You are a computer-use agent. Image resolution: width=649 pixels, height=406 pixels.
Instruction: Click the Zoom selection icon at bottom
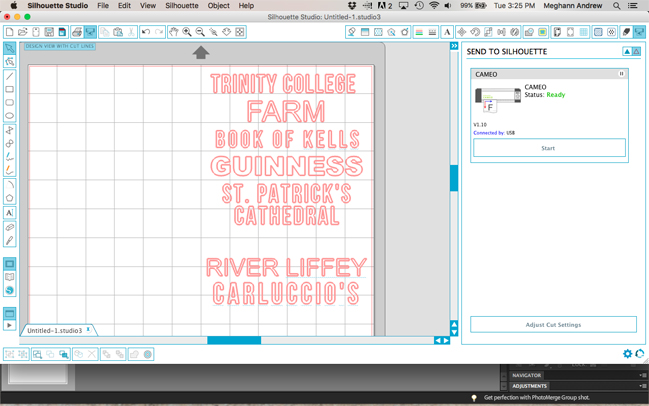pyautogui.click(x=37, y=354)
